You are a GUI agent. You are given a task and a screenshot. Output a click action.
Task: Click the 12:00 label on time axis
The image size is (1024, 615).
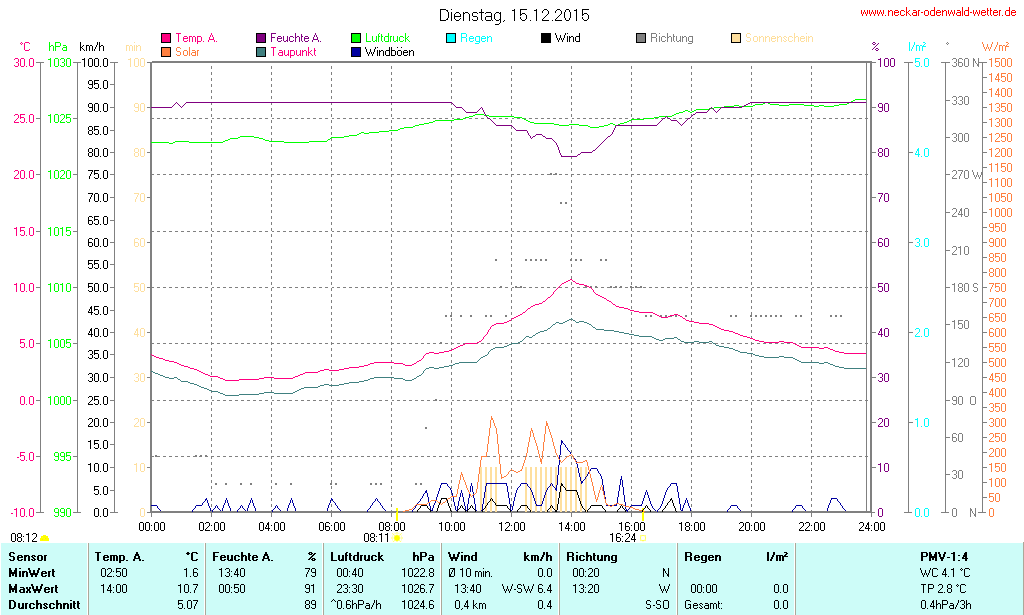click(512, 526)
